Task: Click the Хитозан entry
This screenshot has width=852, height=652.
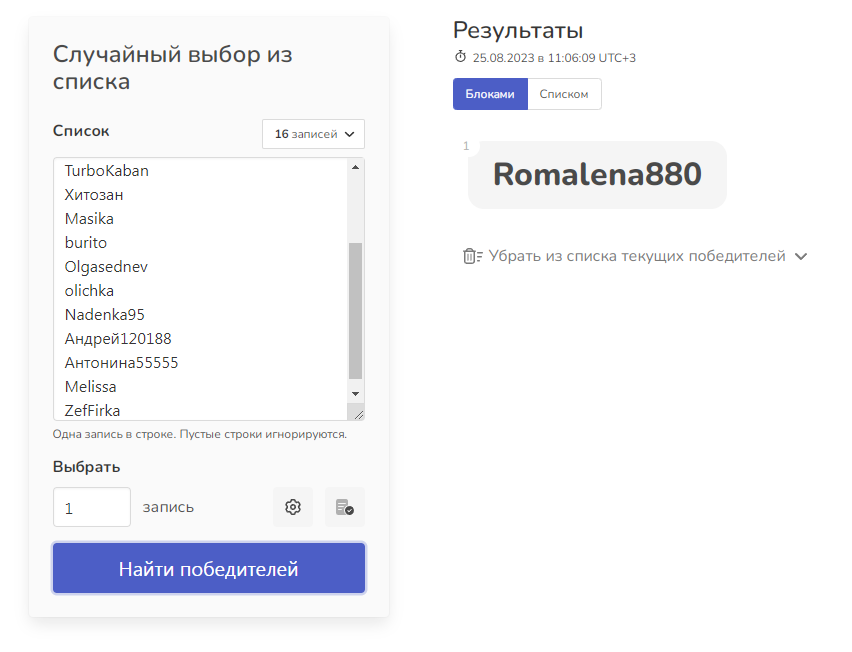Action: tap(94, 195)
